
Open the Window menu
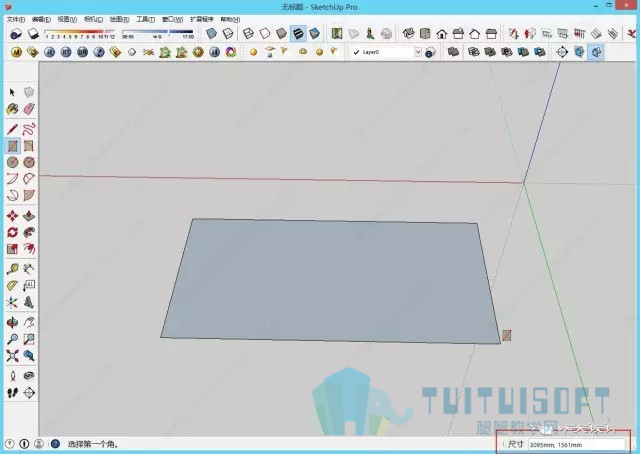click(172, 19)
